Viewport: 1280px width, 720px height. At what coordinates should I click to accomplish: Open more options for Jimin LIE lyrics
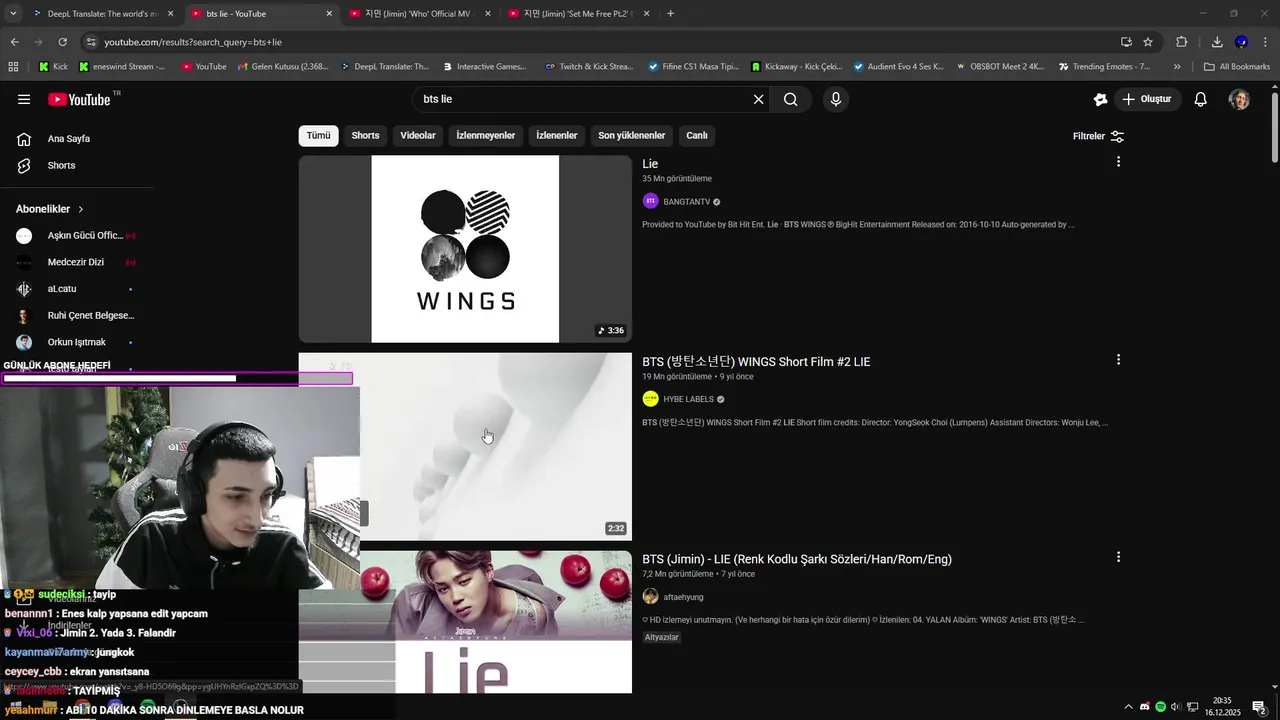pyautogui.click(x=1118, y=557)
